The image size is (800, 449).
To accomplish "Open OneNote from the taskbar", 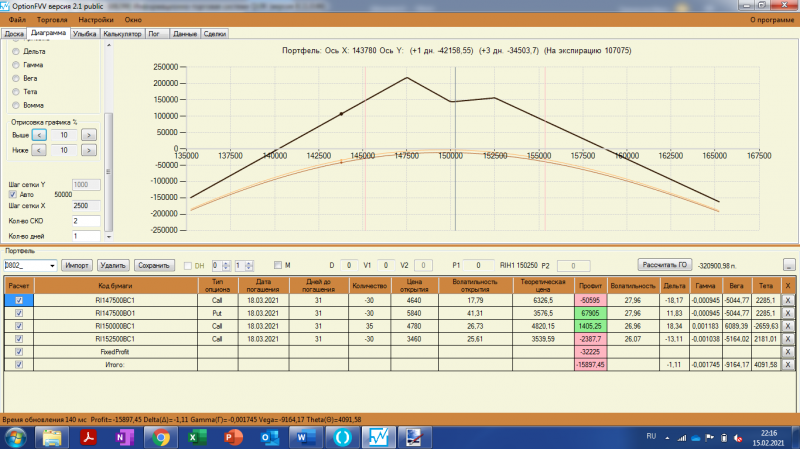I will coord(124,437).
